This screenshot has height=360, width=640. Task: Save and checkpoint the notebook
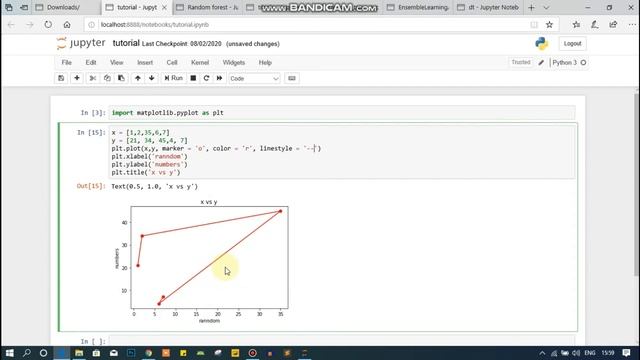tap(61, 78)
